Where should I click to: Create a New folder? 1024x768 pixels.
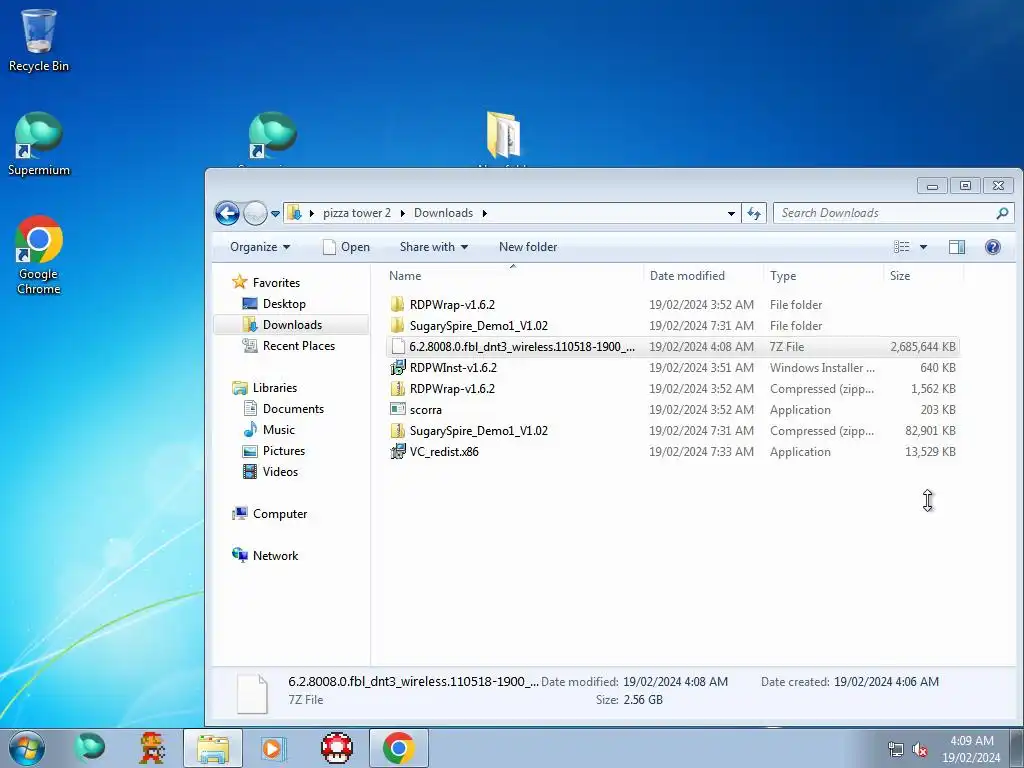point(528,247)
